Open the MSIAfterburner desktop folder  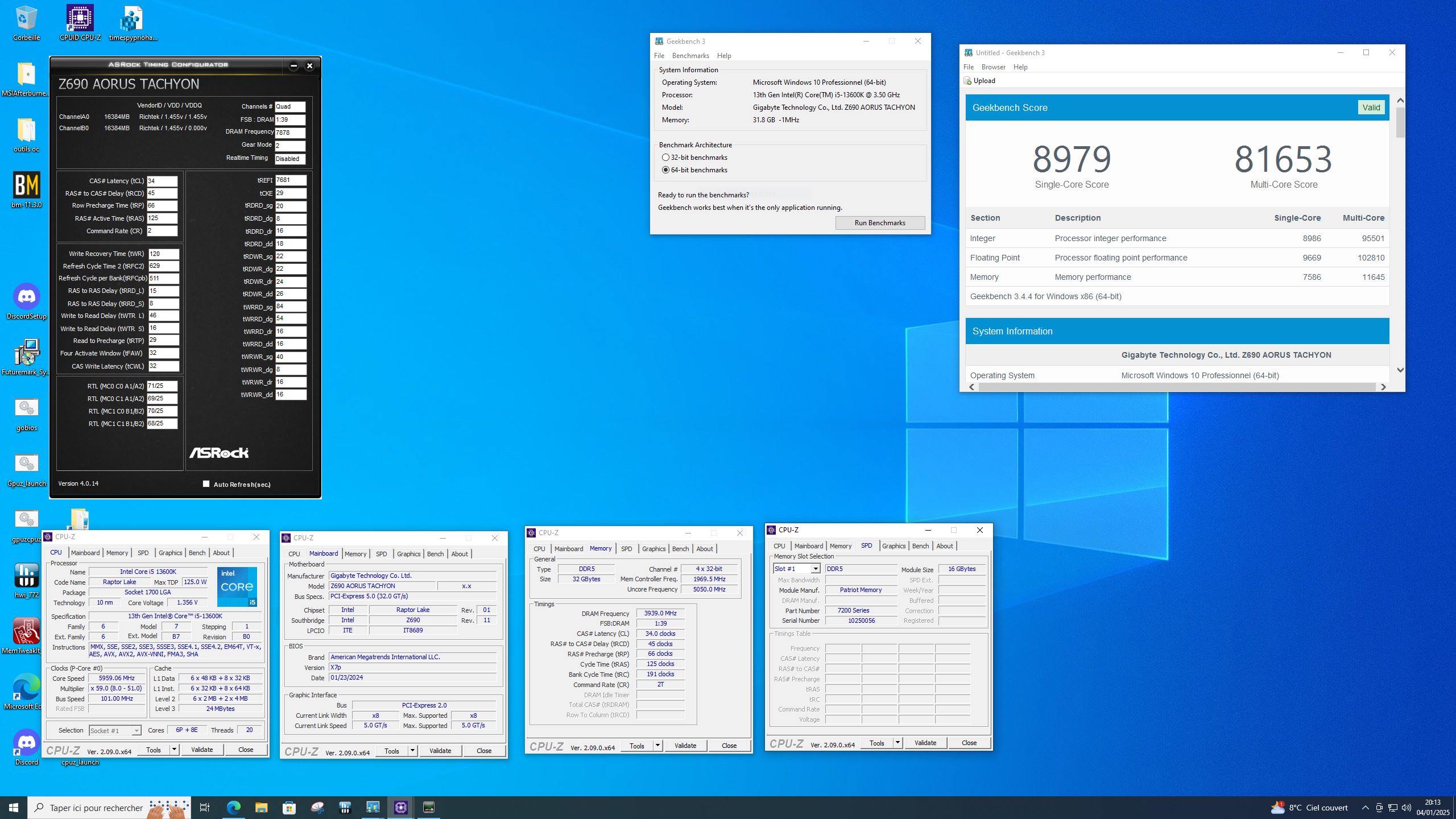(26, 78)
